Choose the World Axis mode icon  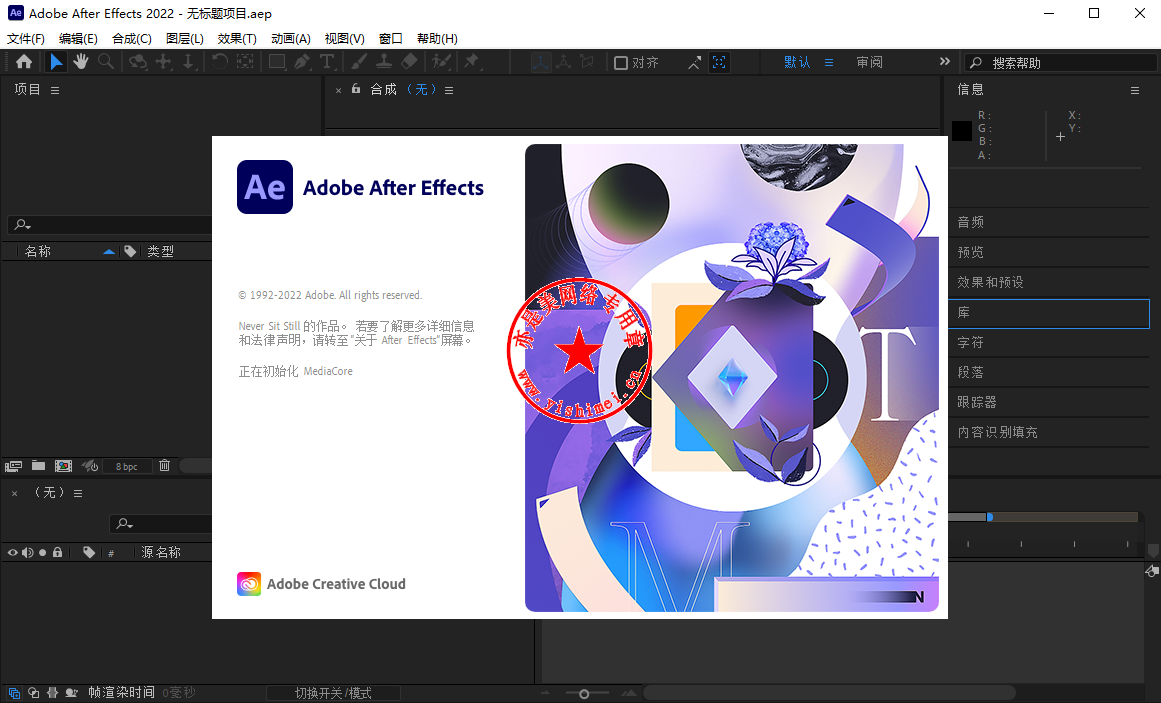(x=564, y=62)
